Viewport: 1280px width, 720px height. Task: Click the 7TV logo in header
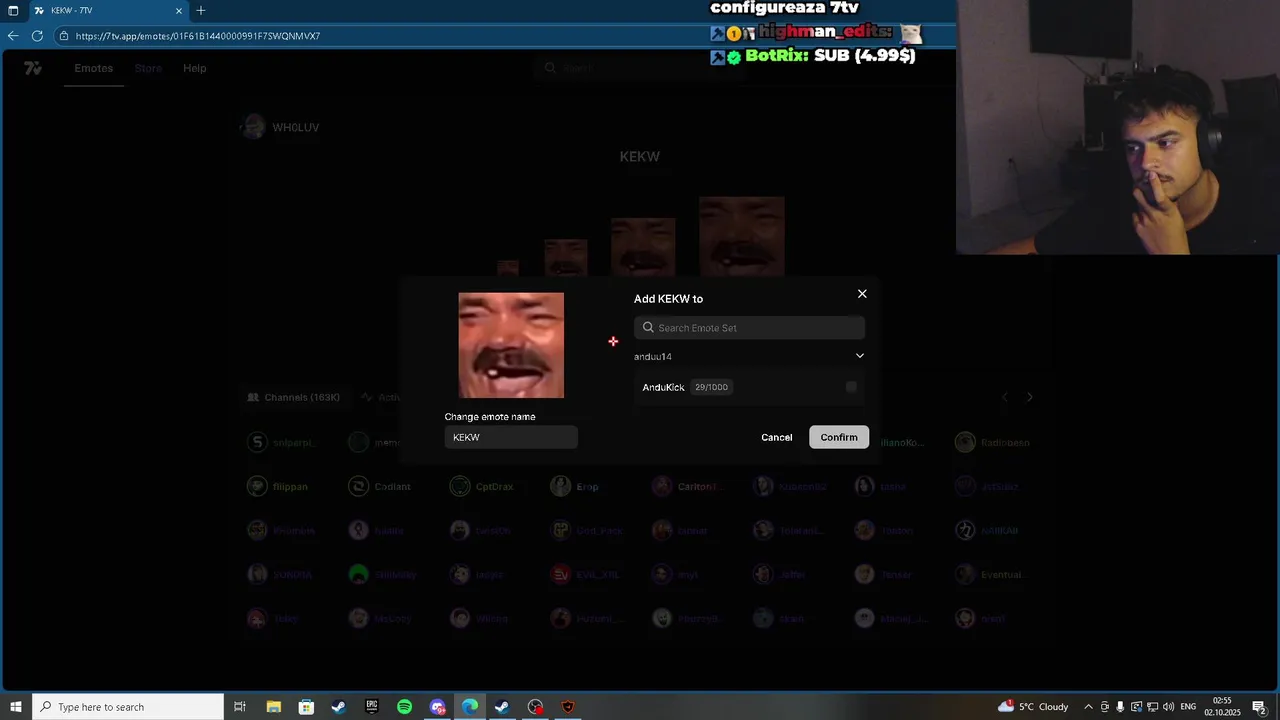tap(33, 68)
